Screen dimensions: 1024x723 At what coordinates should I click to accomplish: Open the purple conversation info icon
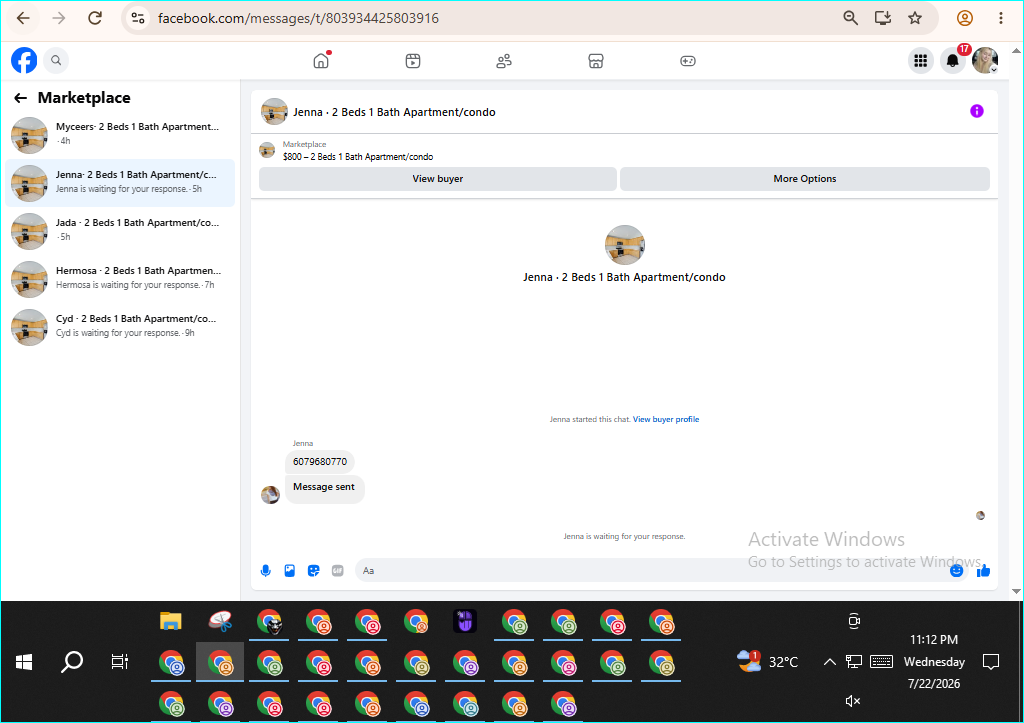976,111
